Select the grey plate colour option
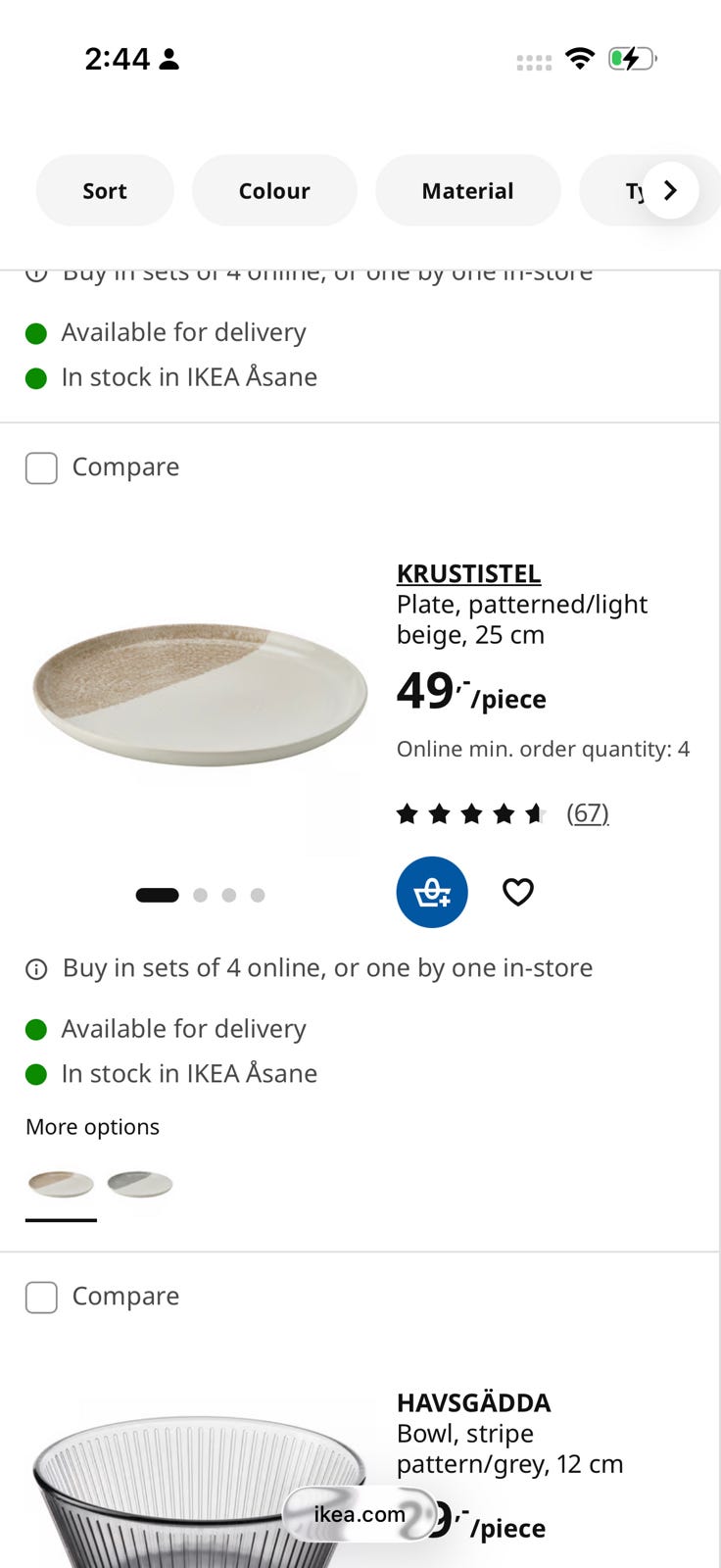Screen dimensions: 721x1568 140,1184
